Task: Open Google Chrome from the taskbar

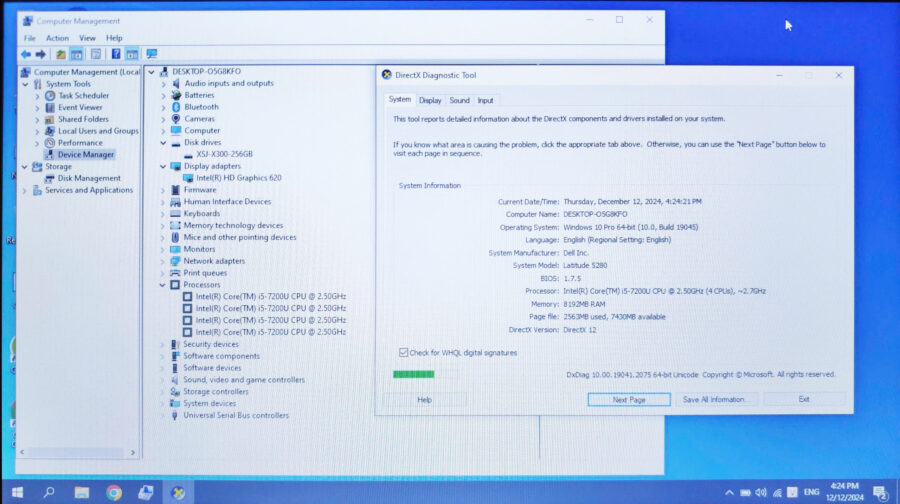Action: pyautogui.click(x=114, y=493)
